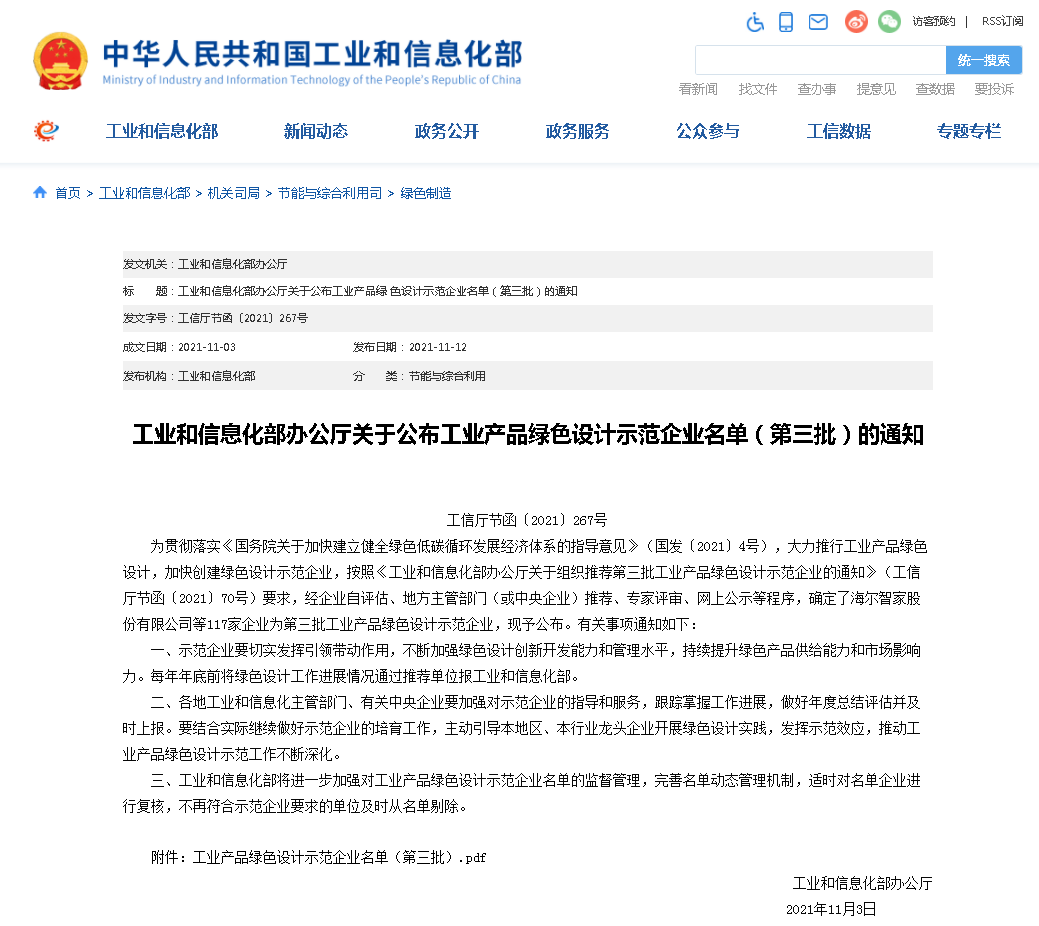The width and height of the screenshot is (1039, 926).
Task: Click the email envelope icon
Action: point(818,21)
